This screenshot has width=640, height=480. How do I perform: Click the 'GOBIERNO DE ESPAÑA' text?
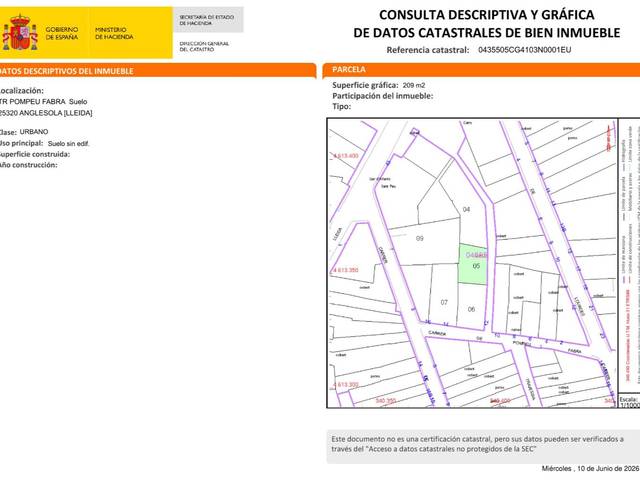[x=62, y=33]
